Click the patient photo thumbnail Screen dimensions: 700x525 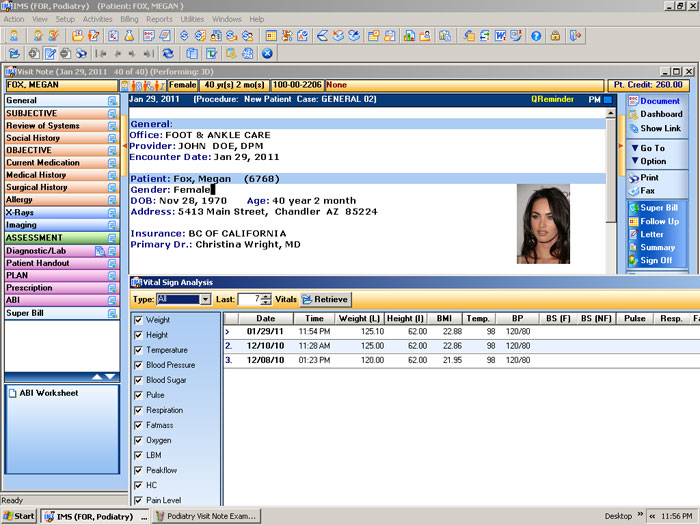tap(543, 224)
